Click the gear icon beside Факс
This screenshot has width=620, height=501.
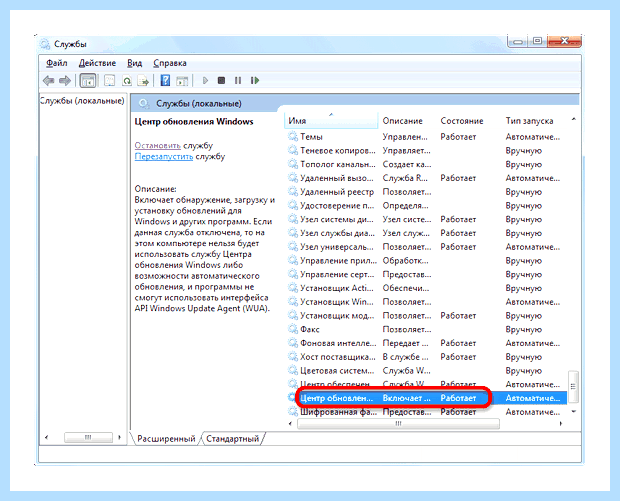tap(293, 329)
